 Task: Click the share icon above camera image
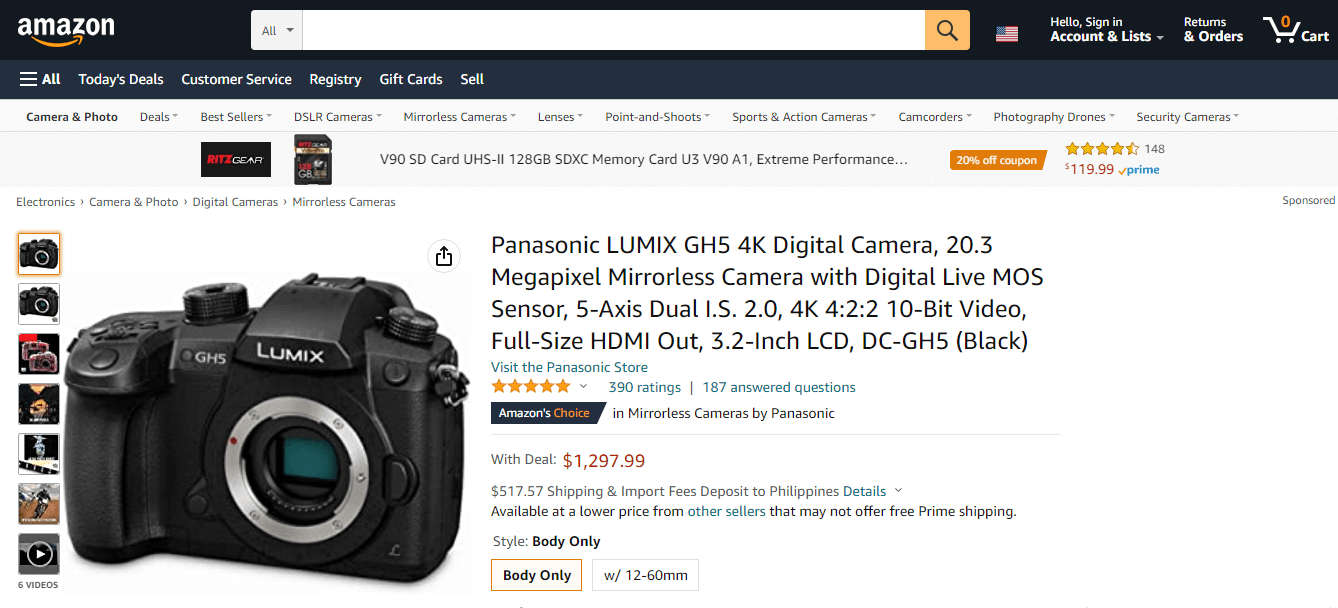point(444,256)
